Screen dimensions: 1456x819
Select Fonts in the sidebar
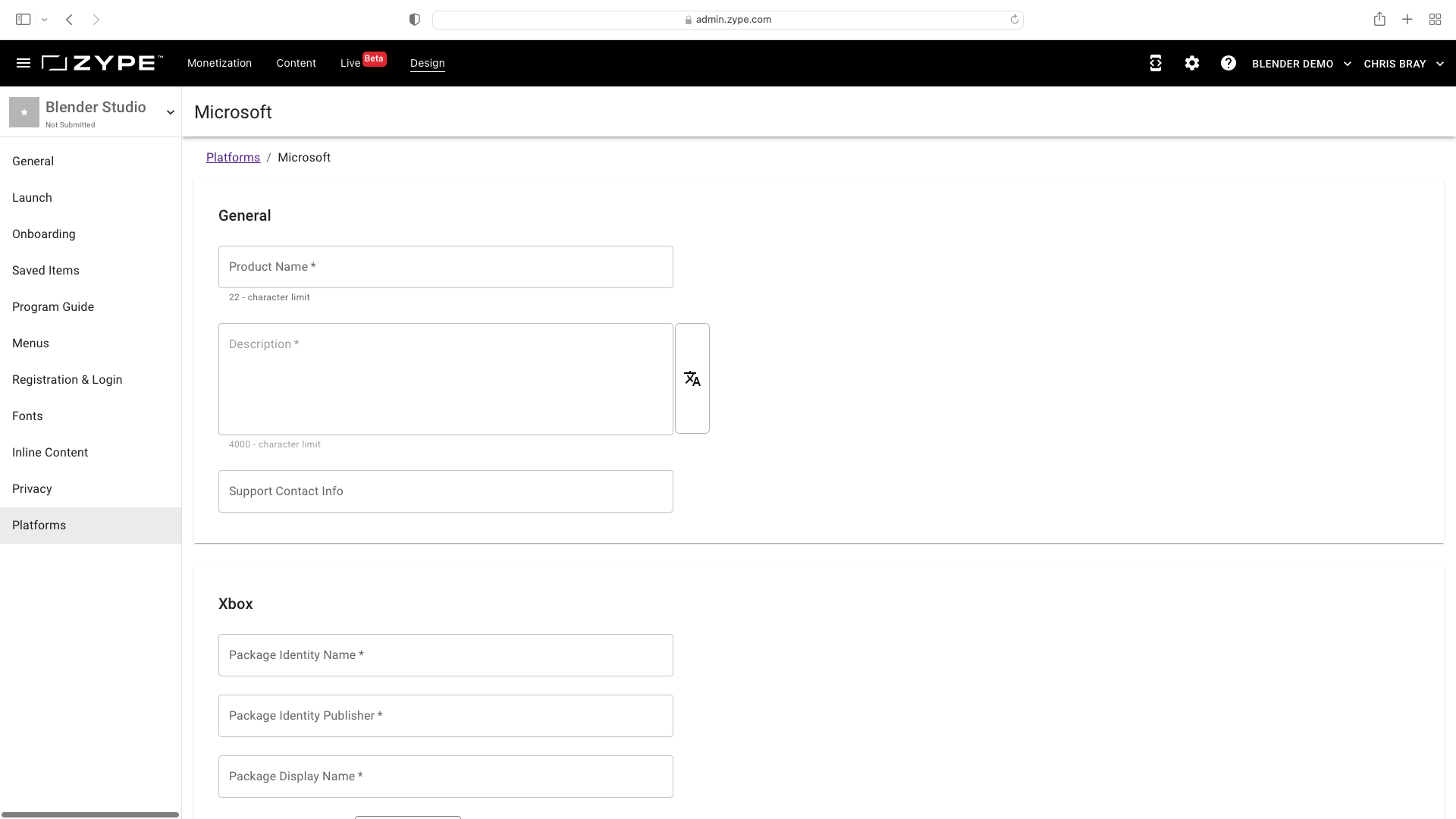click(90, 416)
